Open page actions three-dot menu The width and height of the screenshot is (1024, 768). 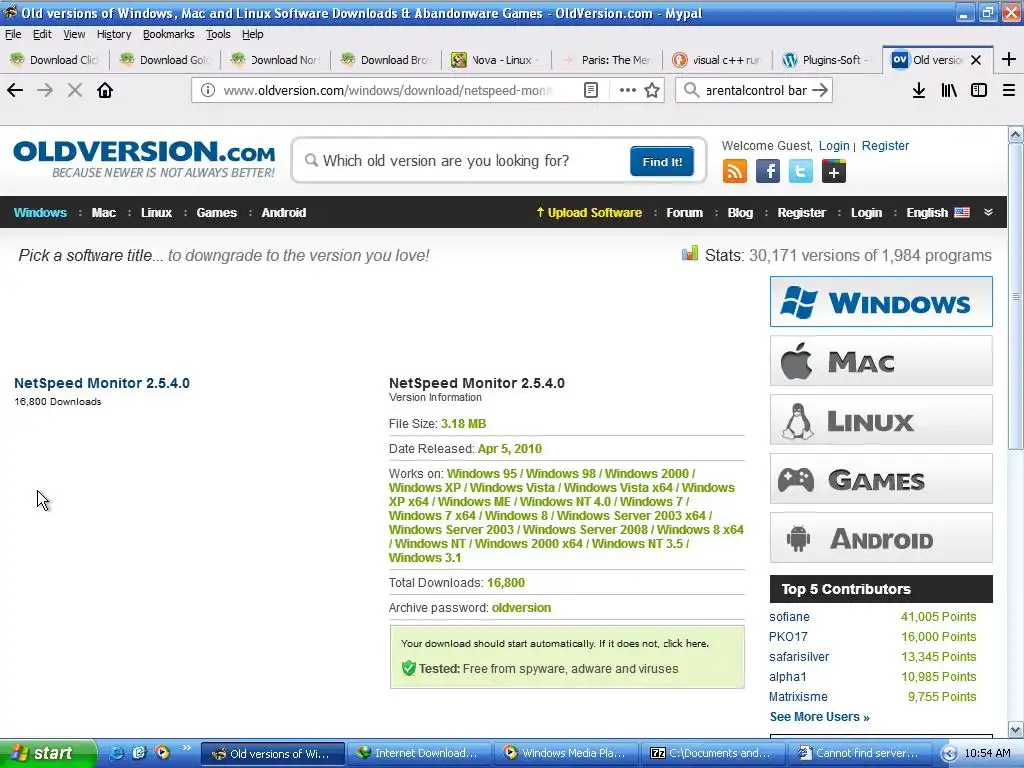pos(627,90)
